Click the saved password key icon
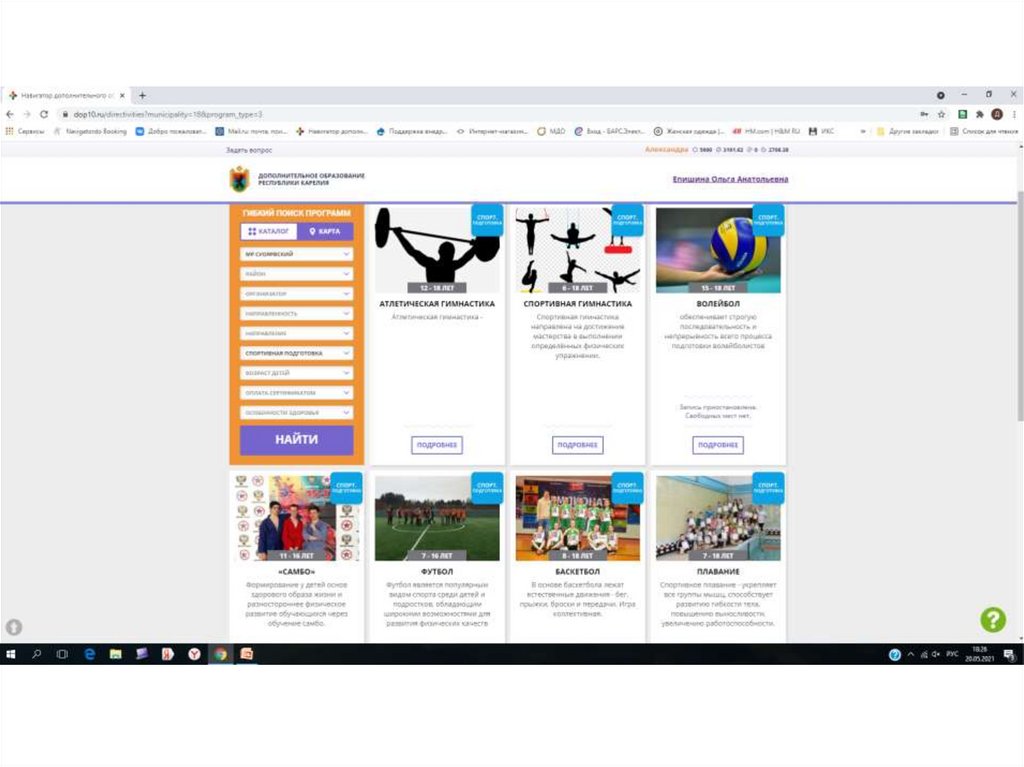 click(924, 114)
